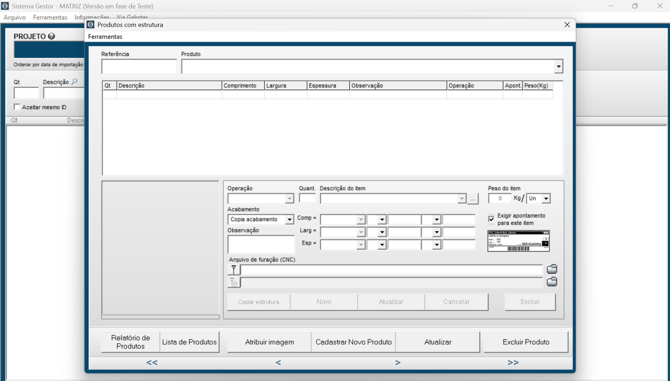The width and height of the screenshot is (670, 381).
Task: Click the text 'Ordenar por data de importação'
Action: pos(48,64)
